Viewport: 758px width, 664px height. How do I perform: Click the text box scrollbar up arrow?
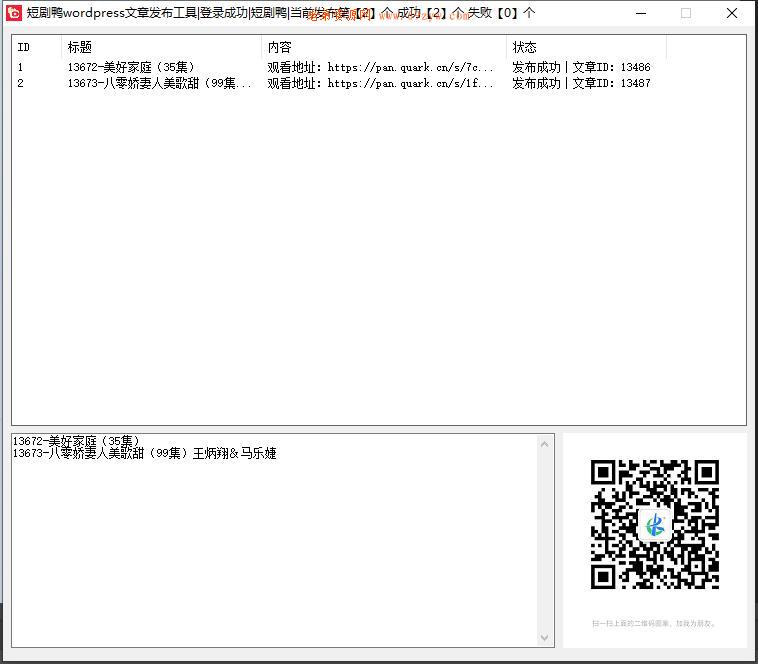[x=545, y=443]
